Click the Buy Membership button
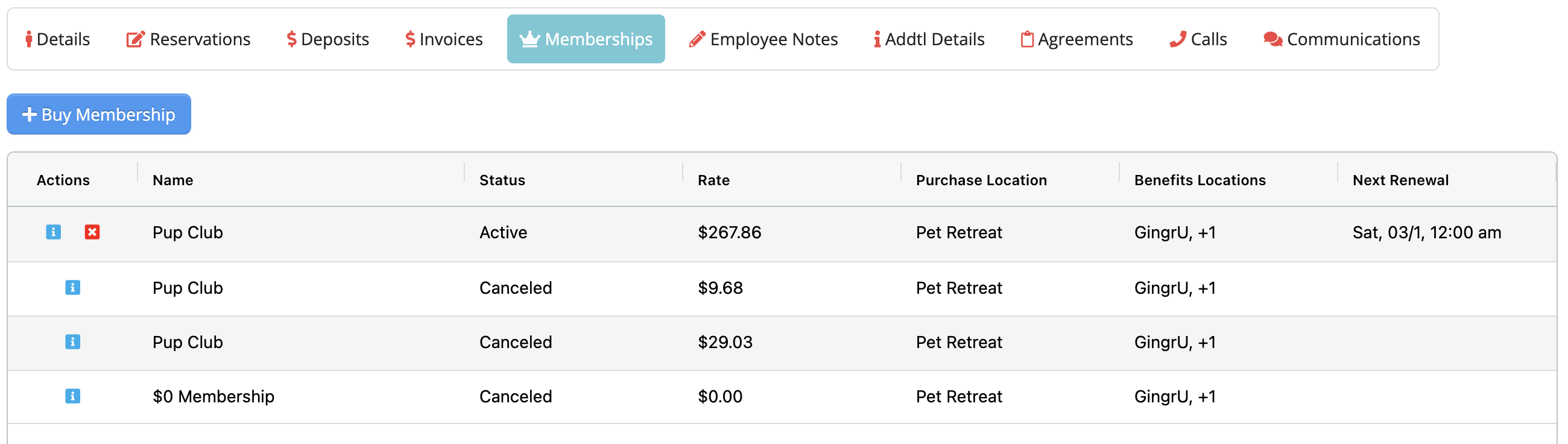The image size is (1568, 444). pos(99,114)
